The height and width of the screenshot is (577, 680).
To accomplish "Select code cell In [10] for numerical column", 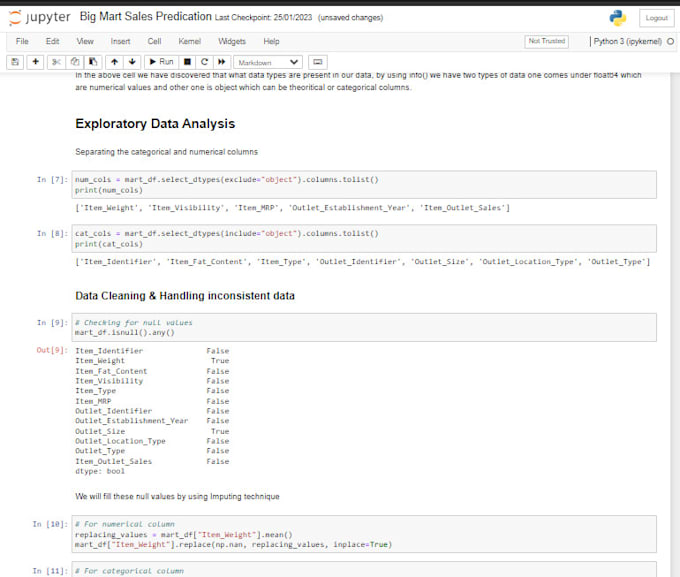I will pos(364,534).
